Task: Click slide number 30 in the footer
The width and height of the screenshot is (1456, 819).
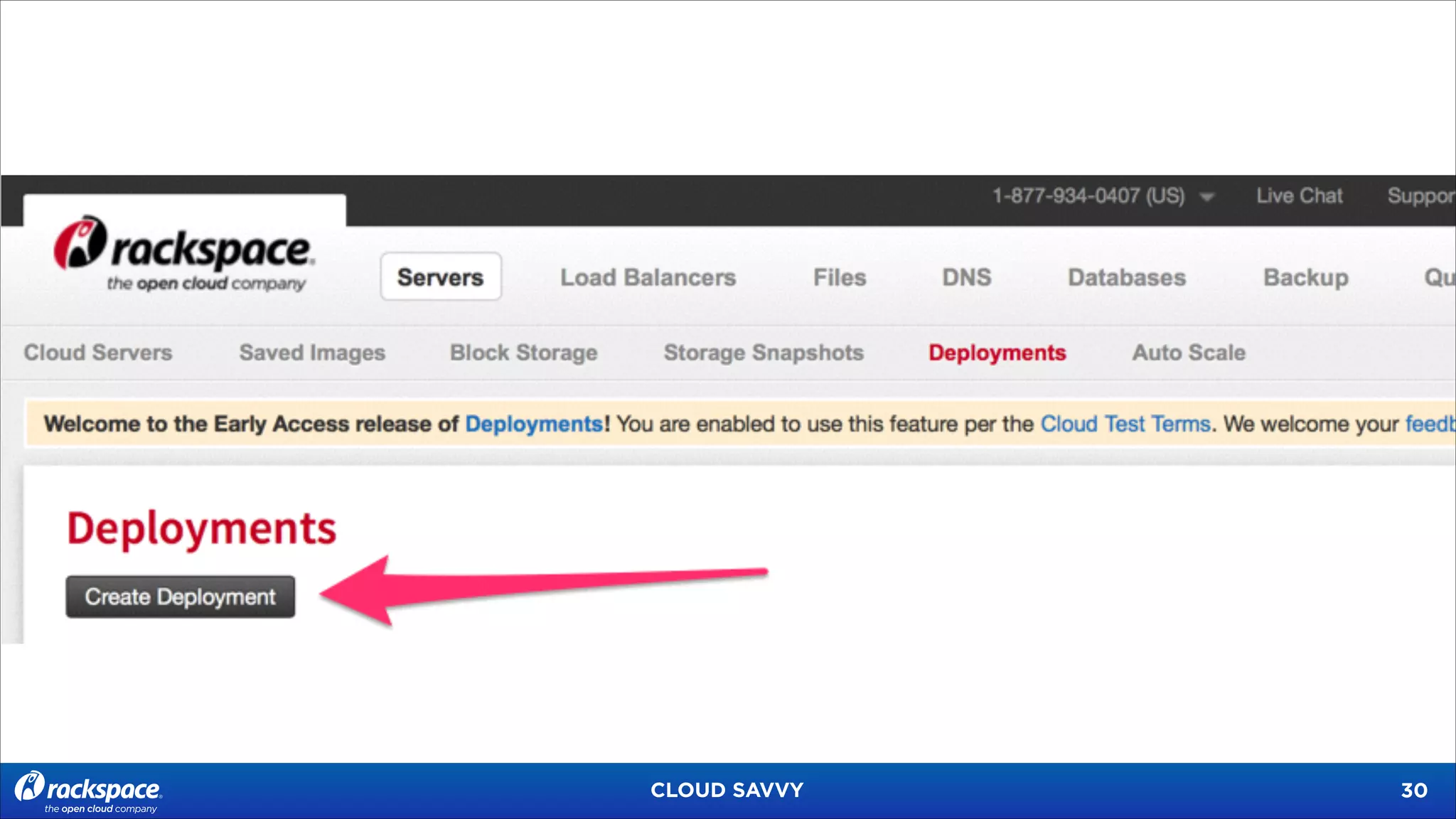Action: (x=1414, y=791)
